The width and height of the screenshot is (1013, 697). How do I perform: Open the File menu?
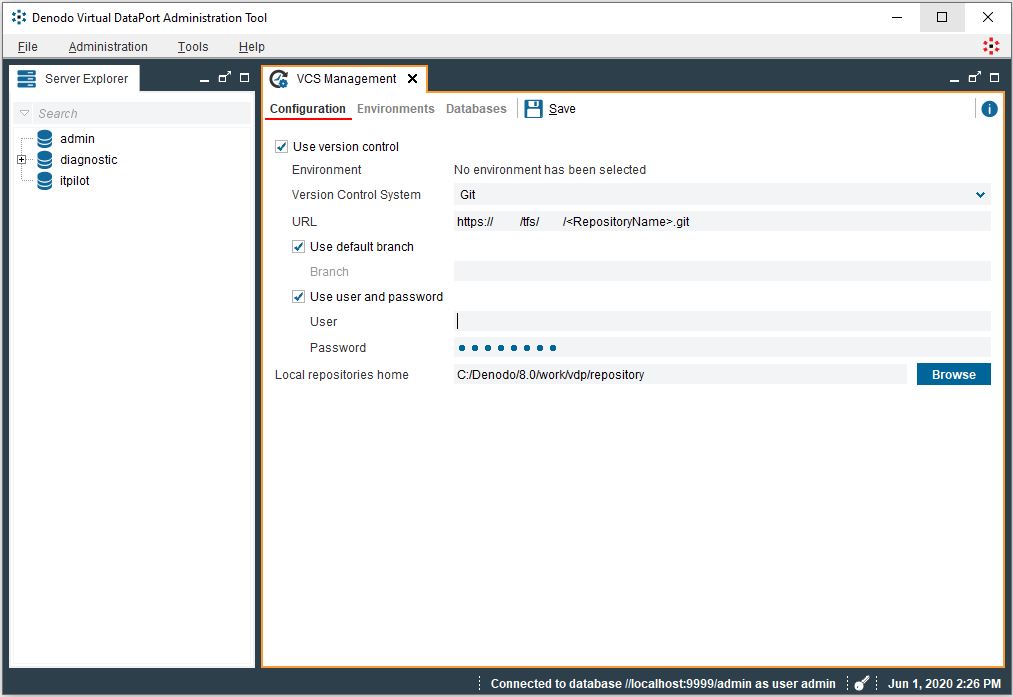(28, 47)
